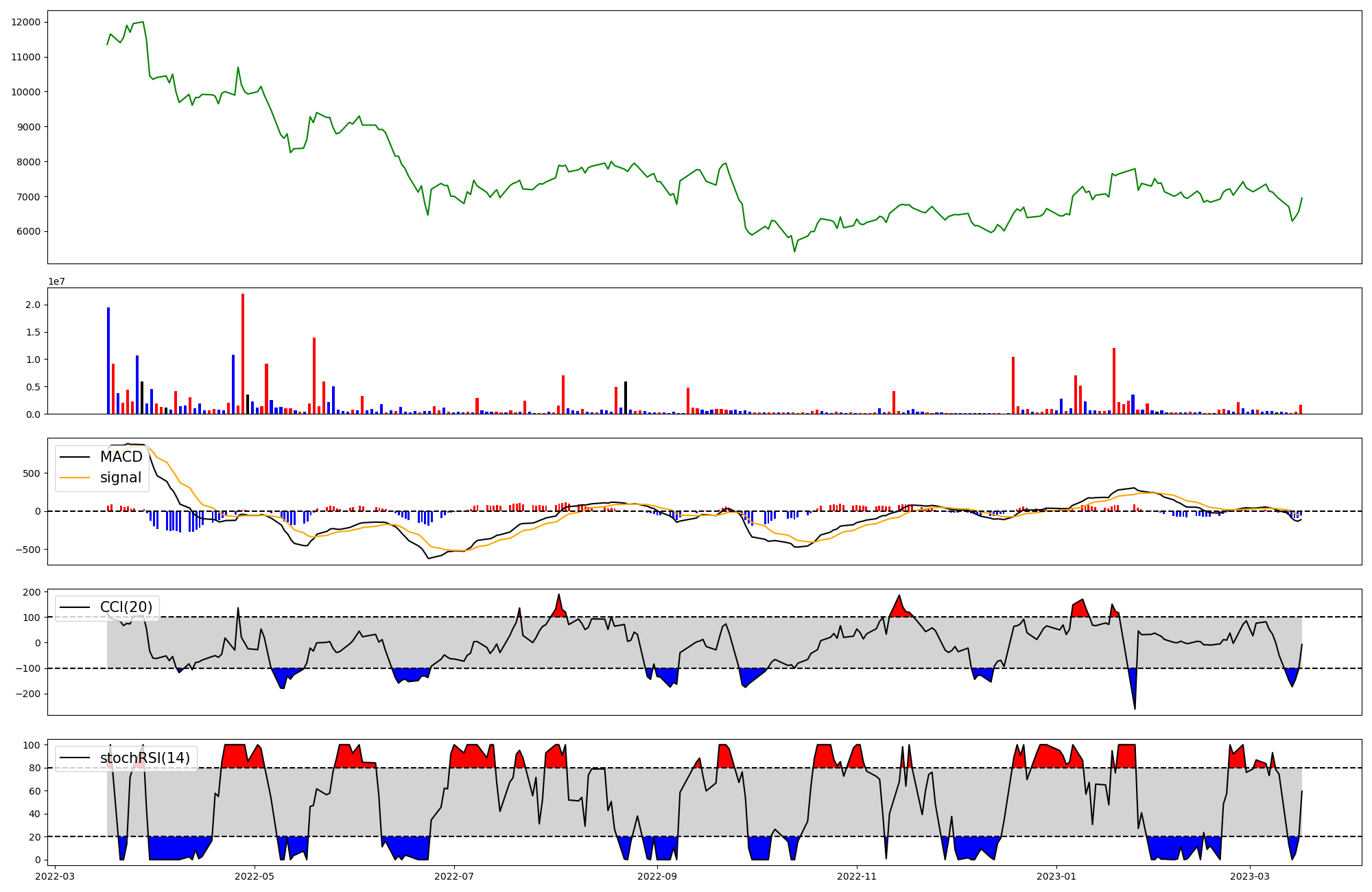Click the 6000 price axis label
This screenshot has height=892, width=1372.
(28, 231)
